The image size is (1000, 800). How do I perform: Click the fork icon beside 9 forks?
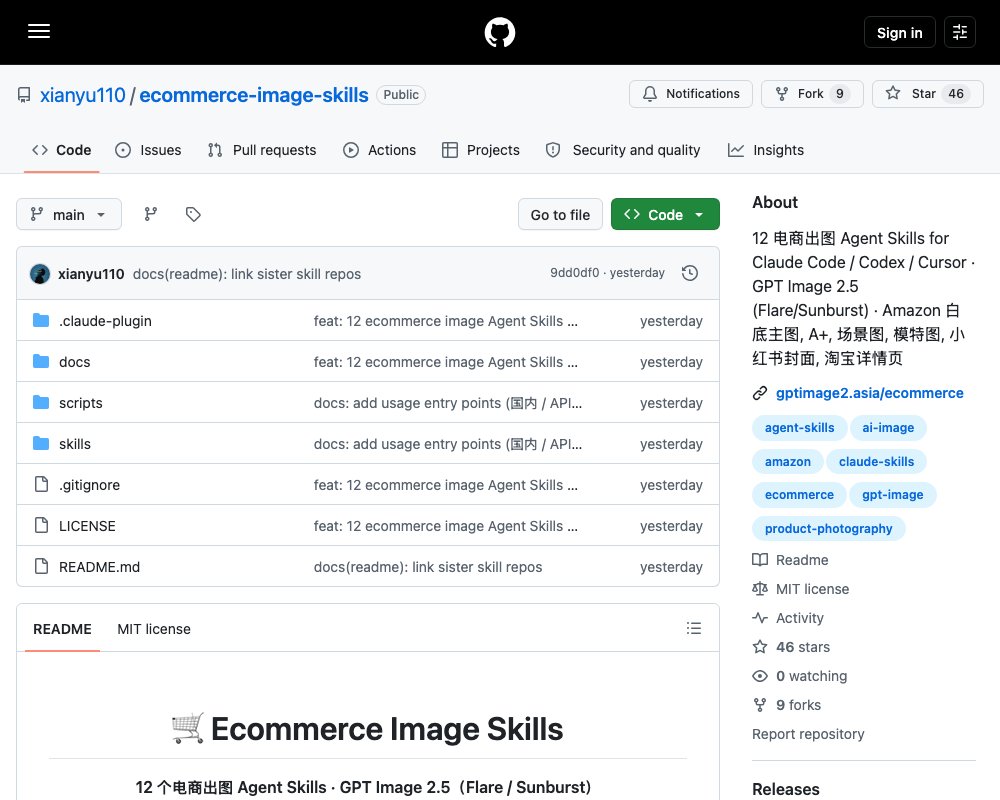tap(760, 705)
